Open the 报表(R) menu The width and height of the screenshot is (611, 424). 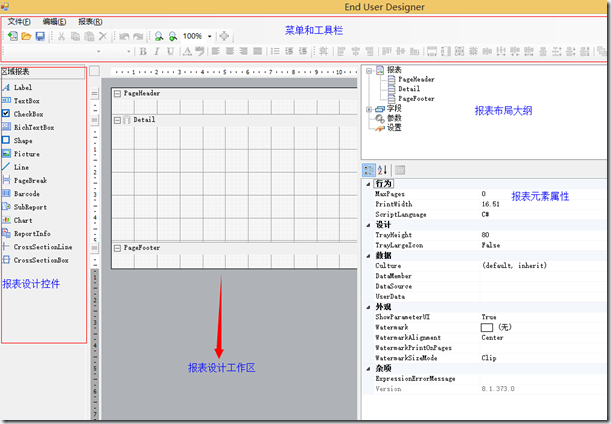click(90, 22)
